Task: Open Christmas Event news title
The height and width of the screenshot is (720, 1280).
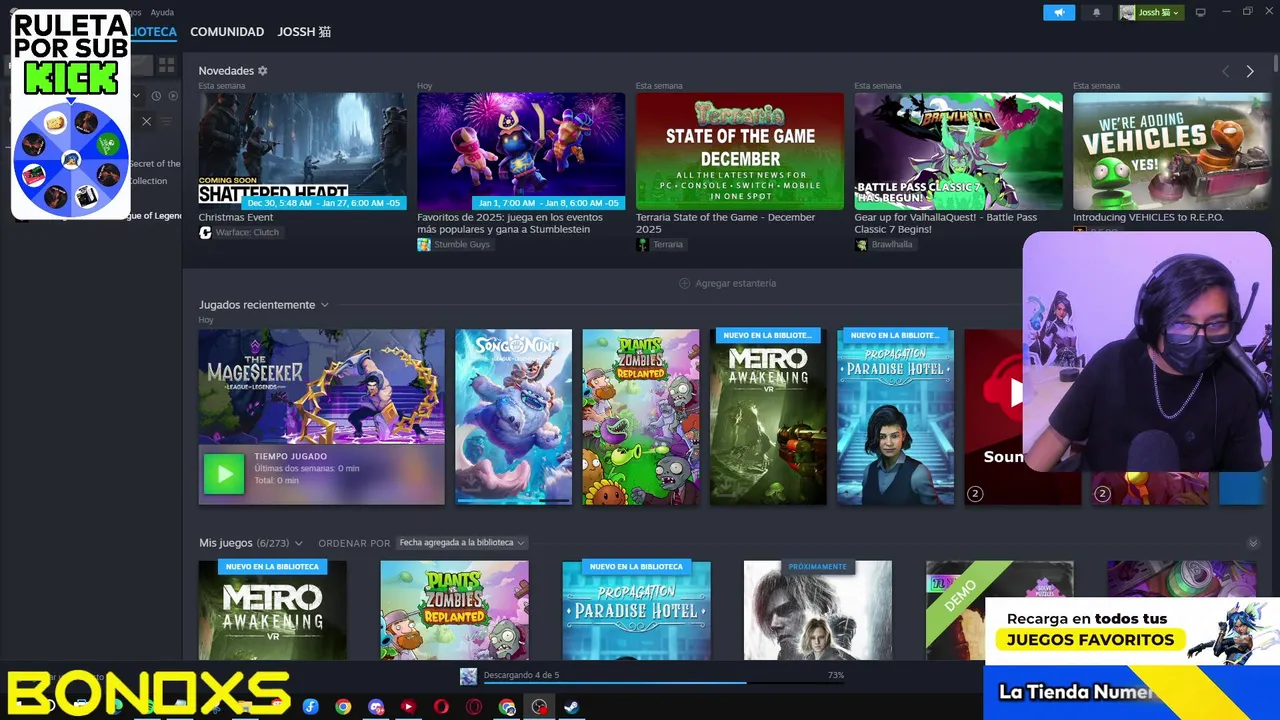Action: click(x=236, y=217)
